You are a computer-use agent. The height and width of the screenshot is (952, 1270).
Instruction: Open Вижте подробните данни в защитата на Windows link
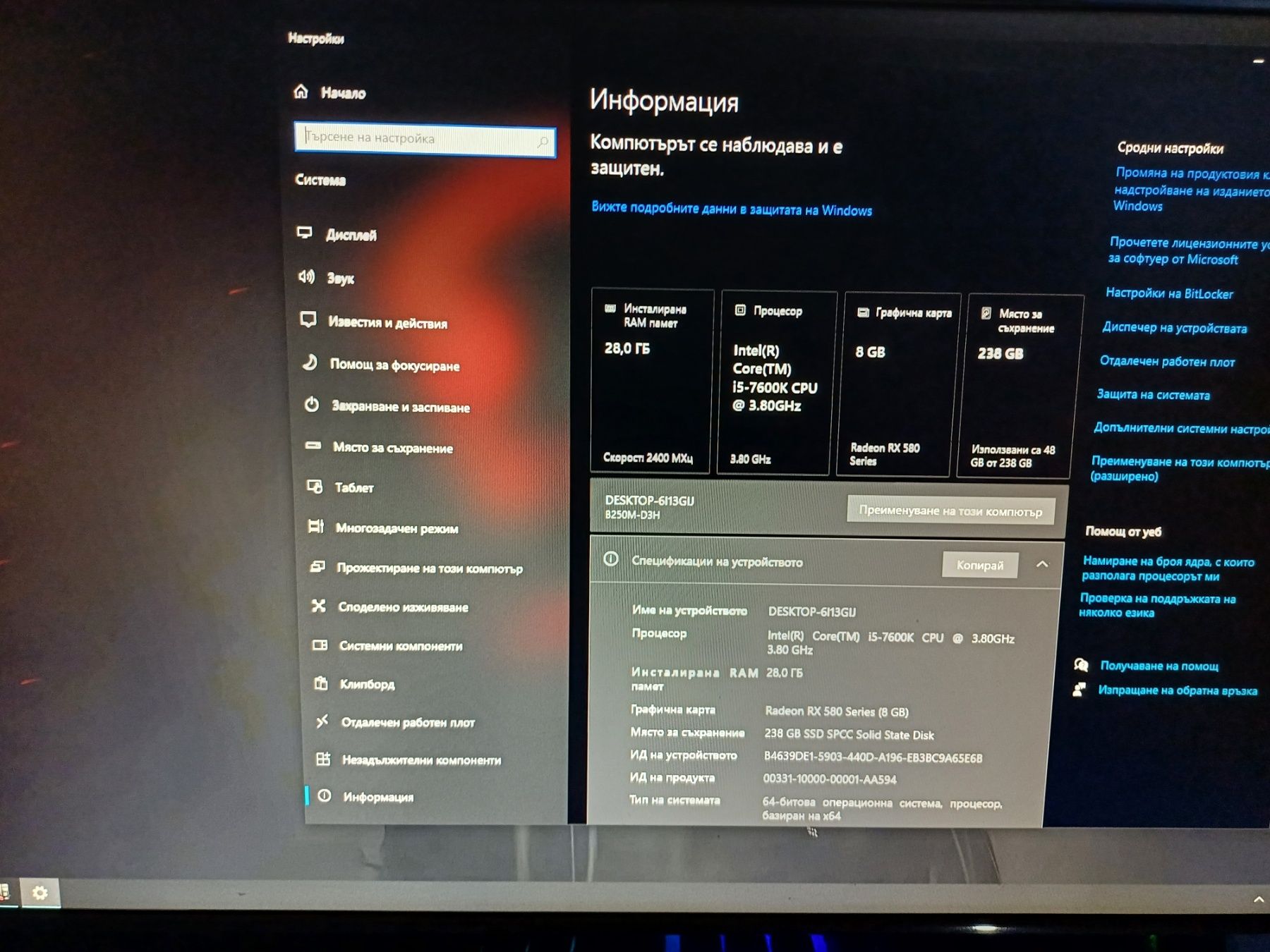click(x=732, y=209)
